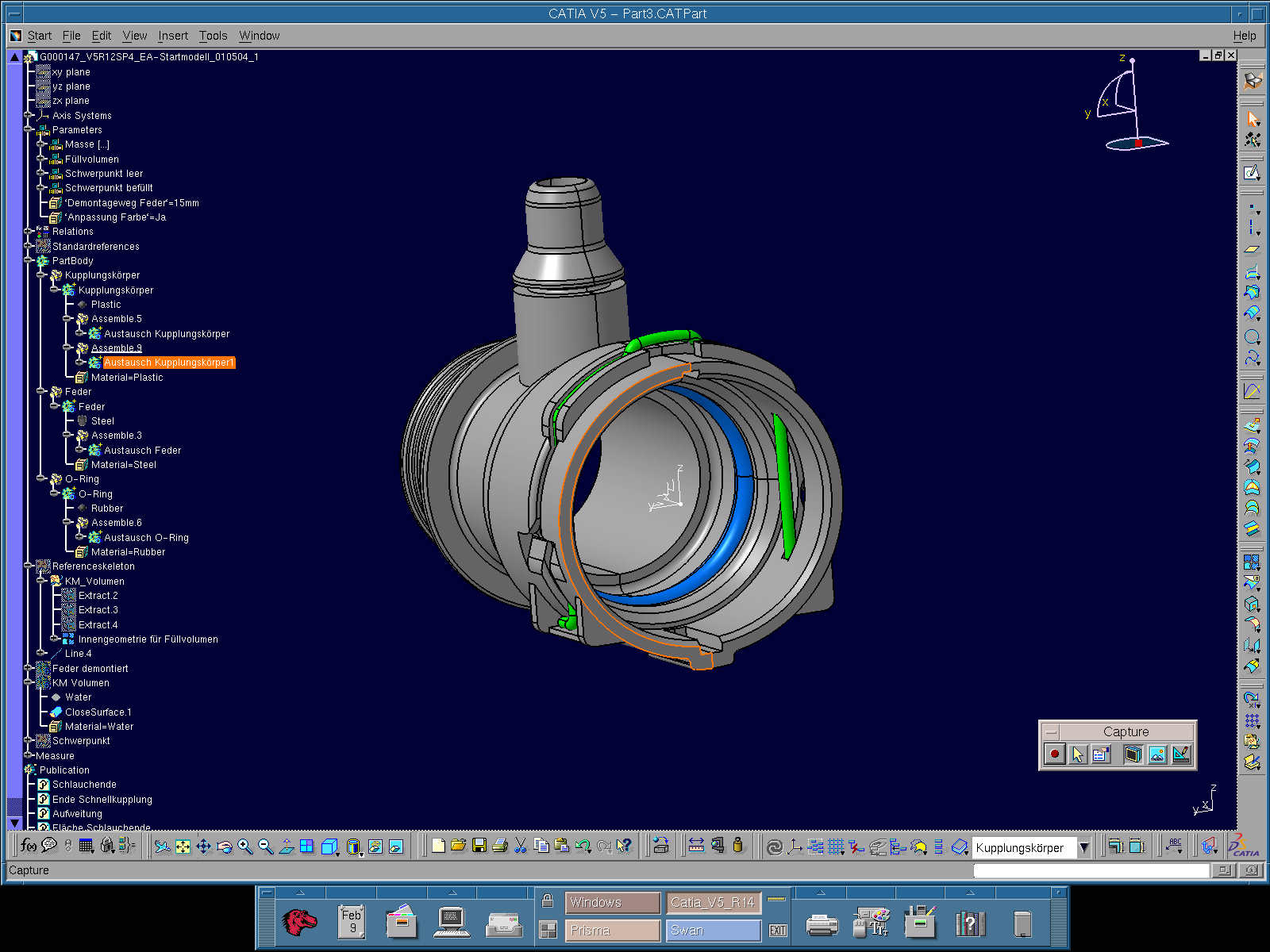This screenshot has height=952, width=1270.
Task: Select Material=Plastic tree entry
Action: point(127,378)
